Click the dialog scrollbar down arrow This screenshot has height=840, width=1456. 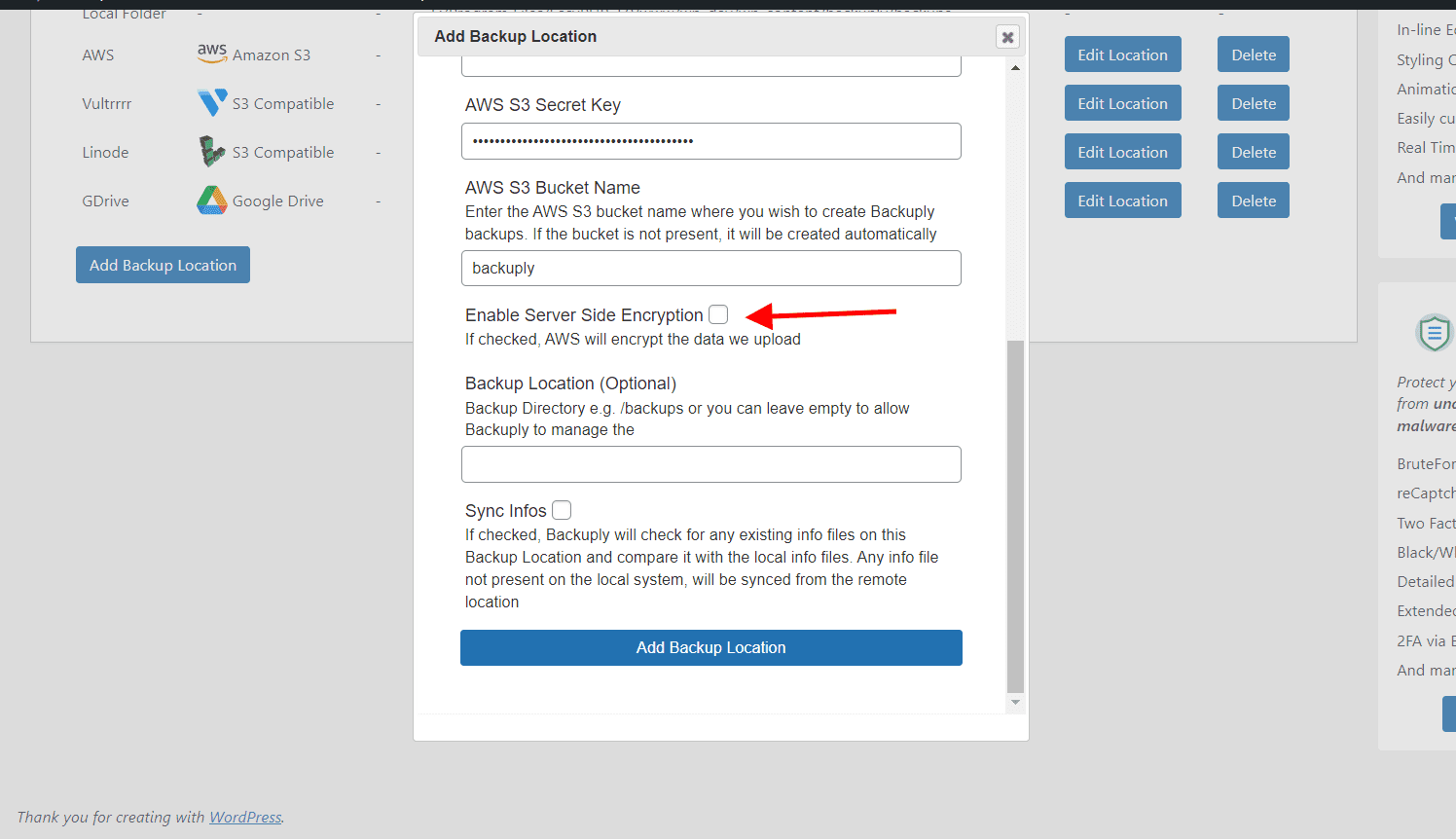pyautogui.click(x=1015, y=702)
